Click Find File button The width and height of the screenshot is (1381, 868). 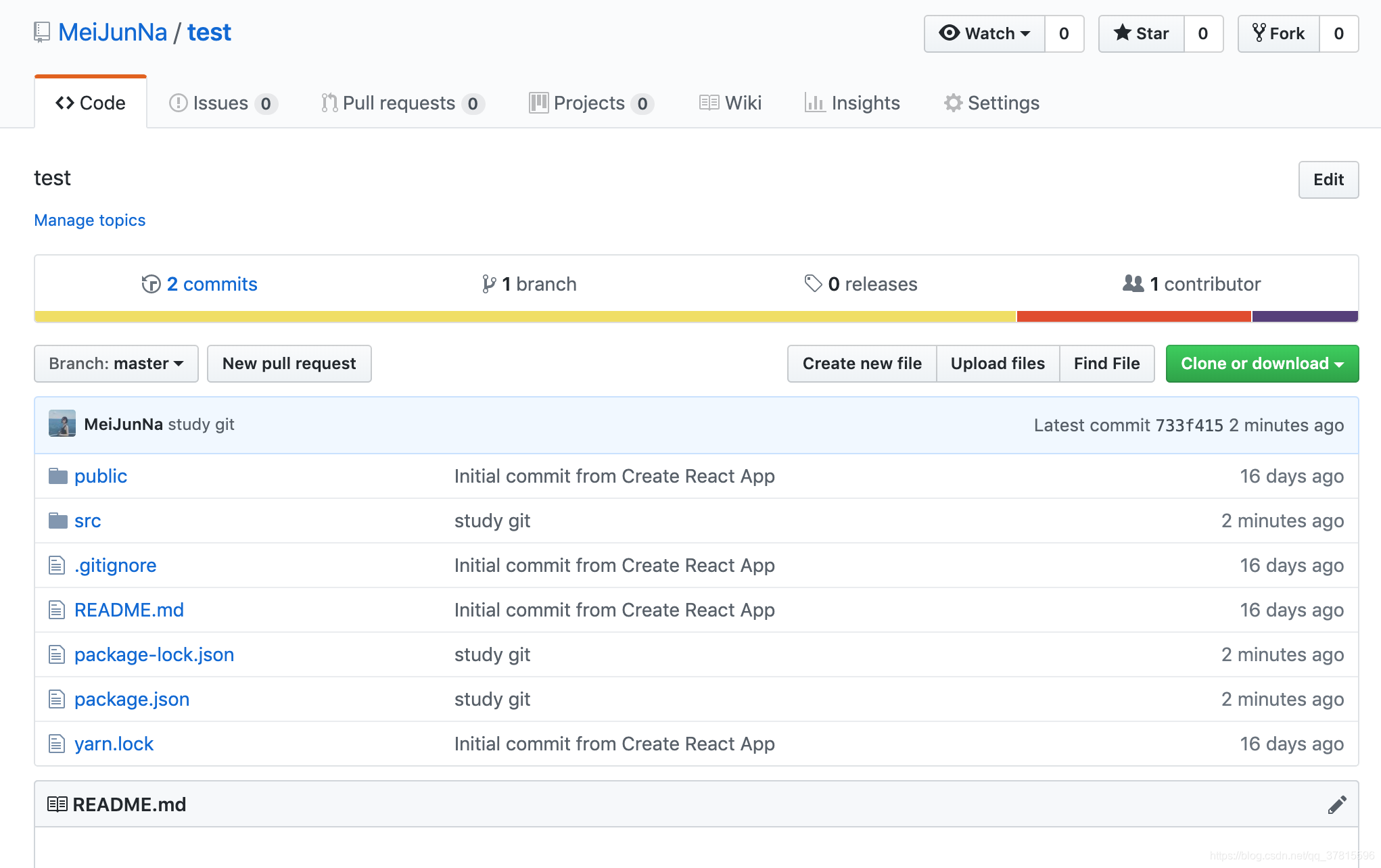[1107, 364]
